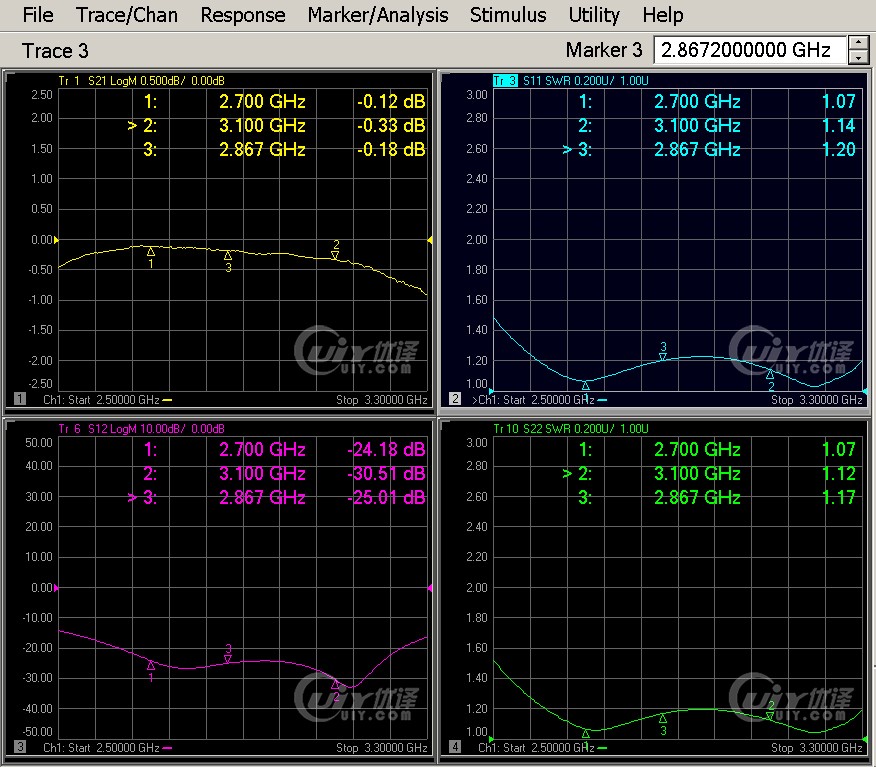The image size is (876, 768).
Task: Click S21 plot Stop 3.30000 GHz label
Action: click(x=382, y=399)
